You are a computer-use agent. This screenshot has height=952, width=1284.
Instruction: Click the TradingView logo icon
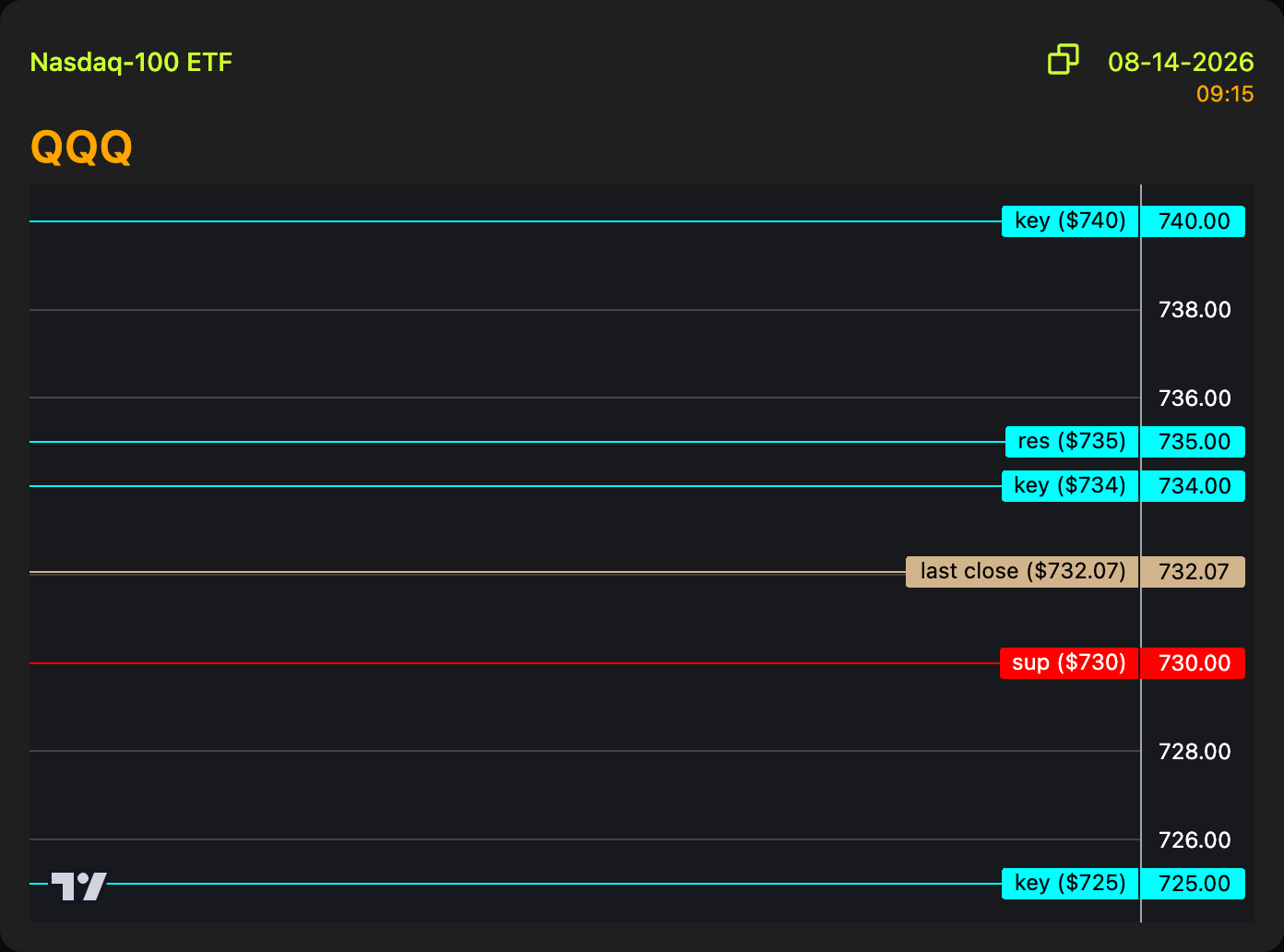(x=78, y=886)
